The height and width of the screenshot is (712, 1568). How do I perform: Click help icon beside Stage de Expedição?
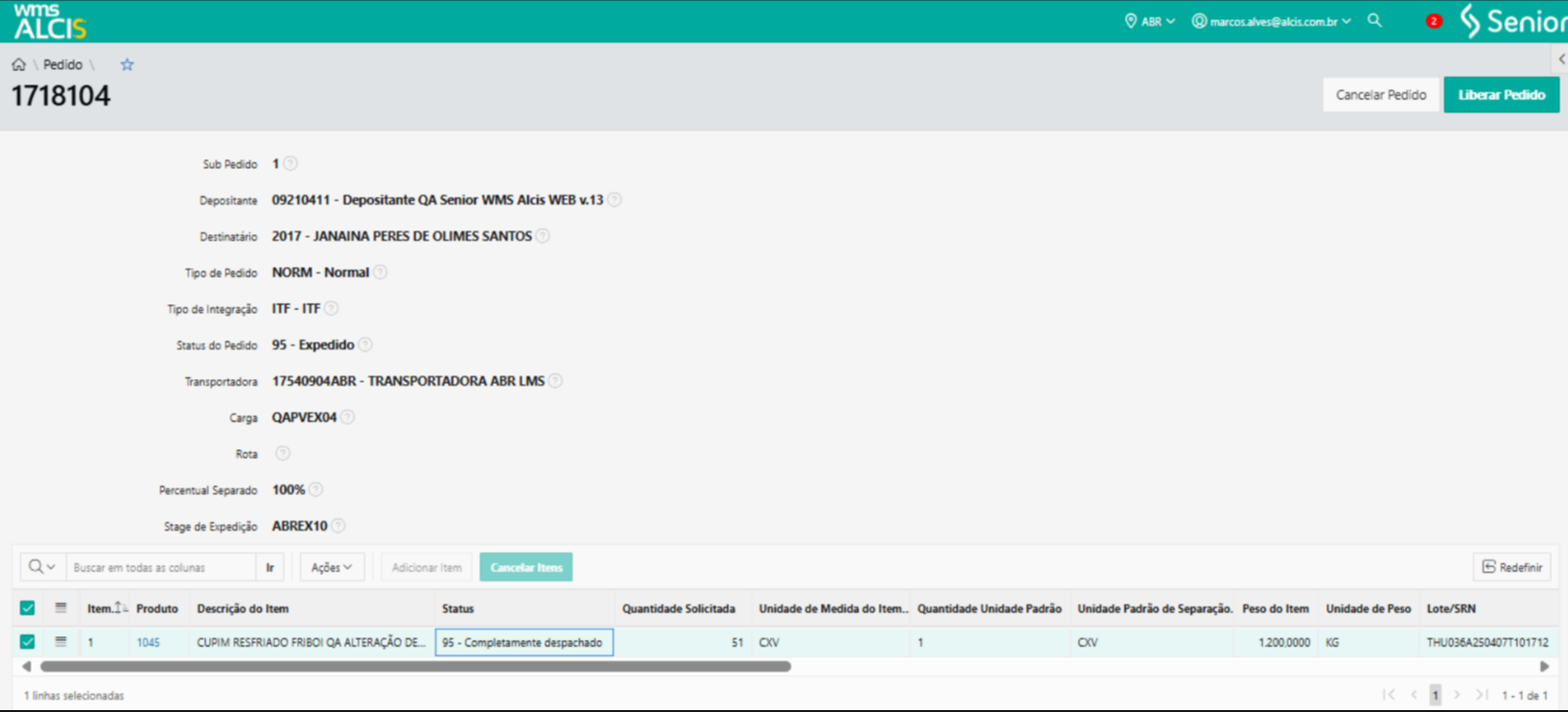click(x=338, y=526)
